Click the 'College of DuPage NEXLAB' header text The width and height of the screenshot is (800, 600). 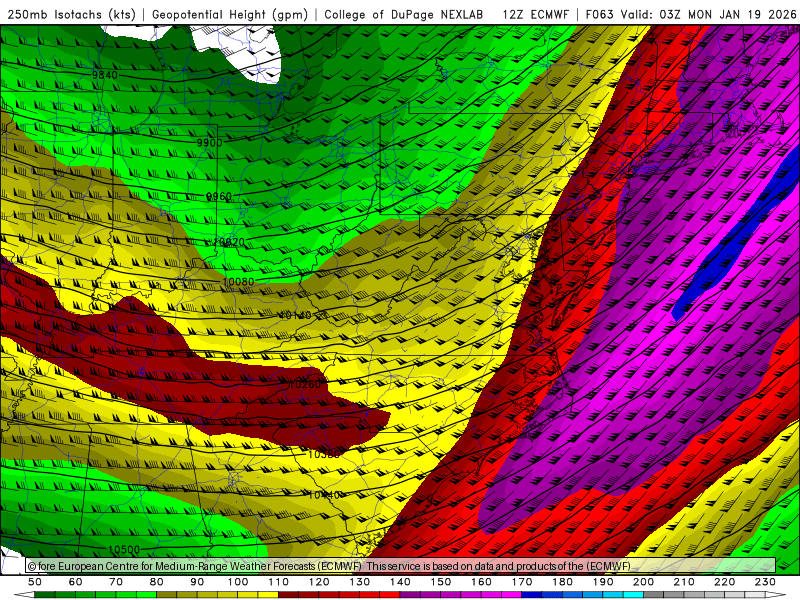pos(404,15)
